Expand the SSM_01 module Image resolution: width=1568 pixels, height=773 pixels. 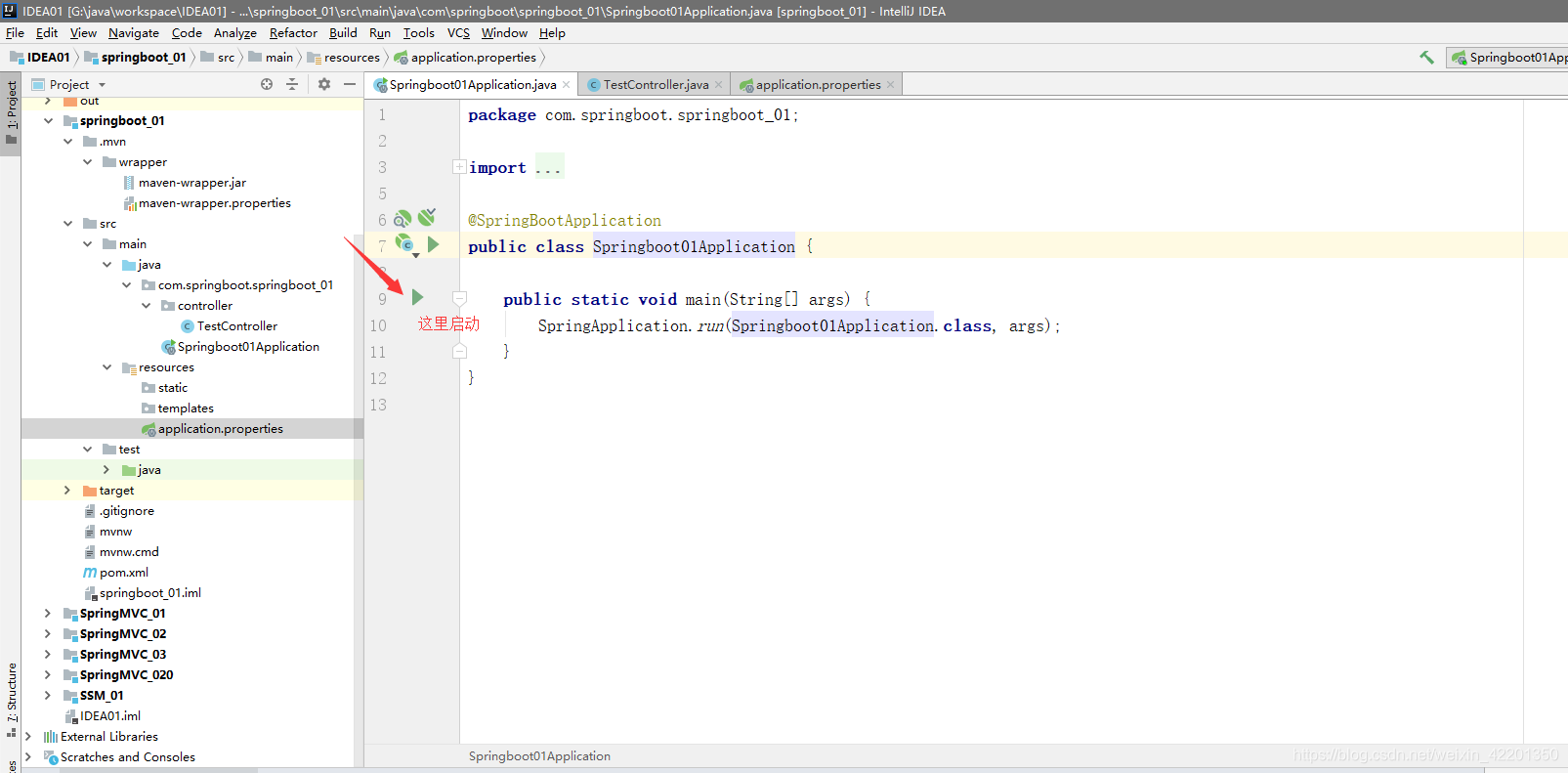pos(48,696)
